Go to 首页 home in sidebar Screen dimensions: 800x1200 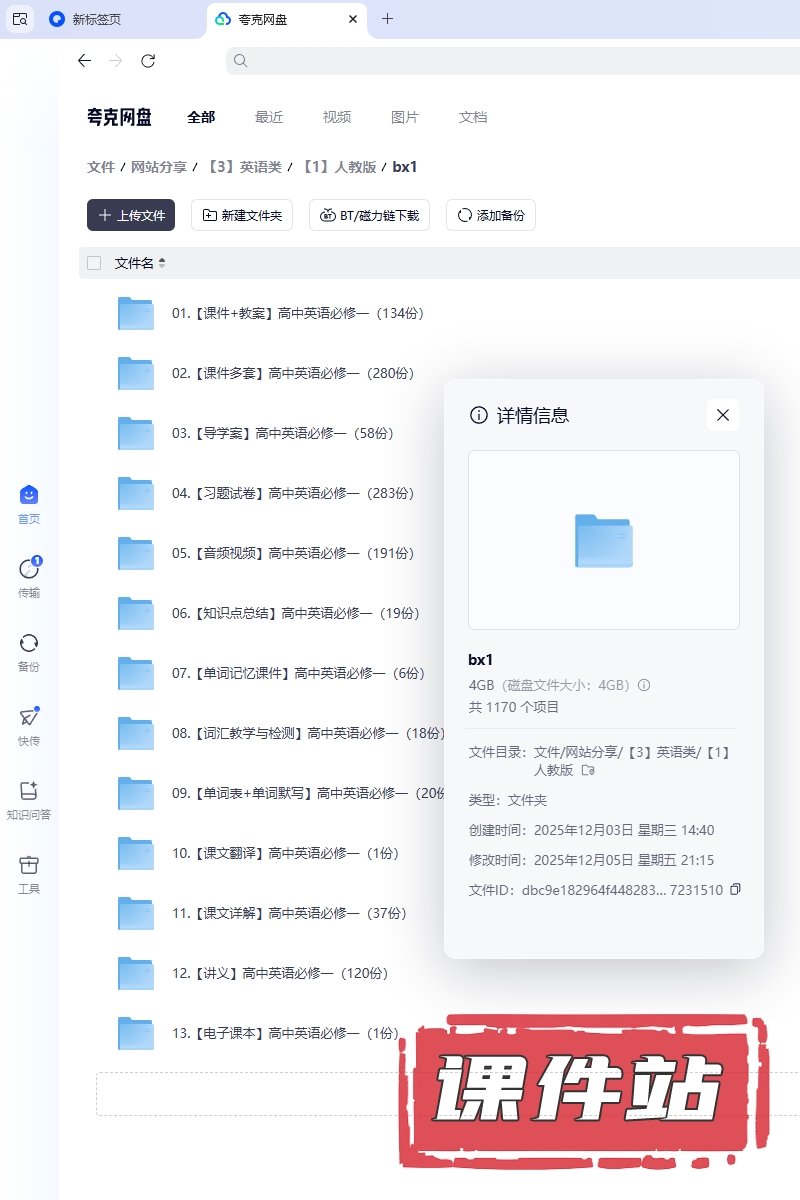(x=29, y=495)
